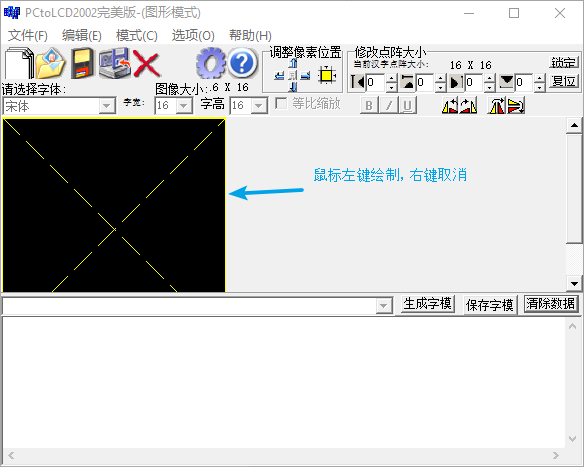Image resolution: width=584 pixels, height=467 pixels.
Task: Open help with question mark icon
Action: coord(242,63)
